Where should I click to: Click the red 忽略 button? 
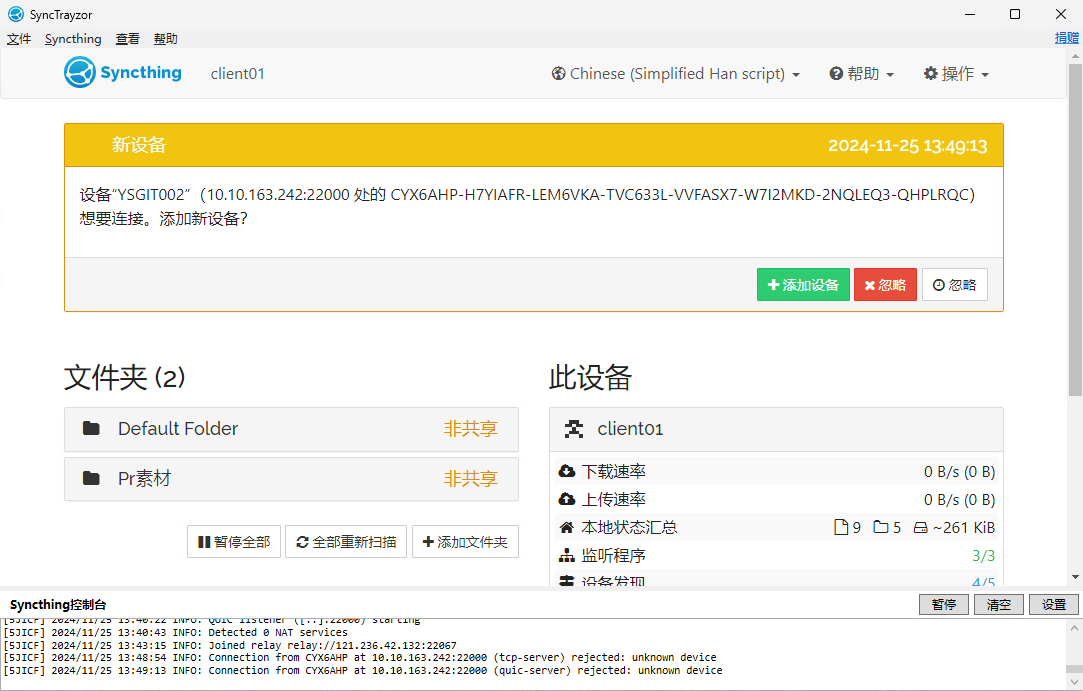click(x=885, y=285)
